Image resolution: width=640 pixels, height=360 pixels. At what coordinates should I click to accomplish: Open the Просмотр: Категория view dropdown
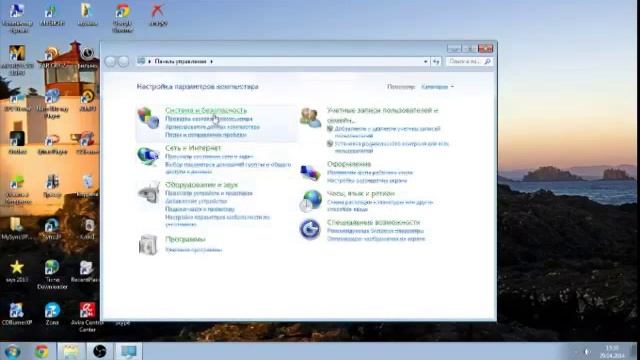click(437, 87)
